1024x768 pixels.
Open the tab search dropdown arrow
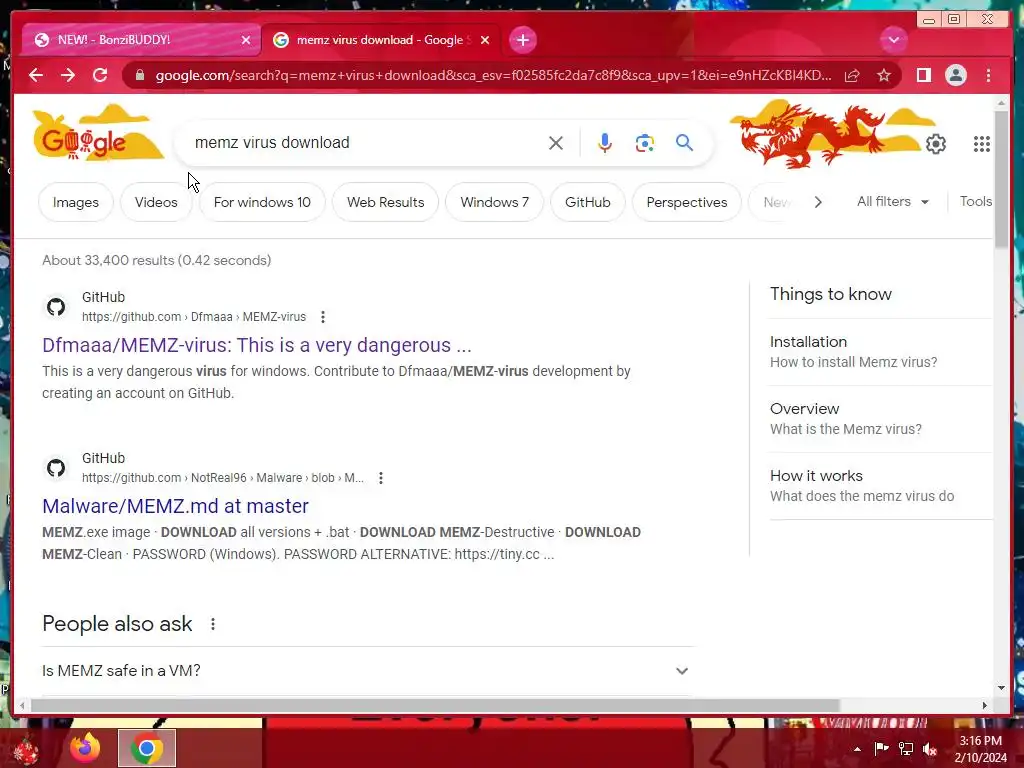[x=893, y=40]
